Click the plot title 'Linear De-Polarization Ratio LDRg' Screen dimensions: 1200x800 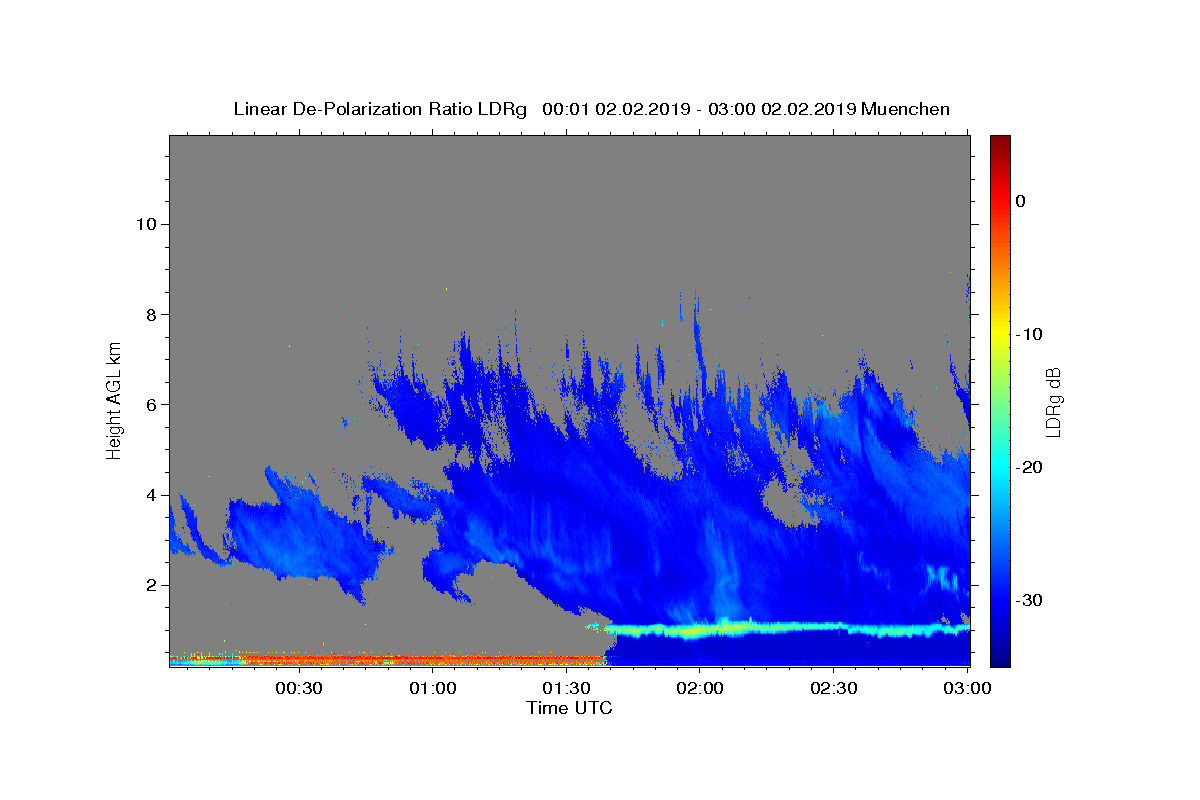coord(380,109)
